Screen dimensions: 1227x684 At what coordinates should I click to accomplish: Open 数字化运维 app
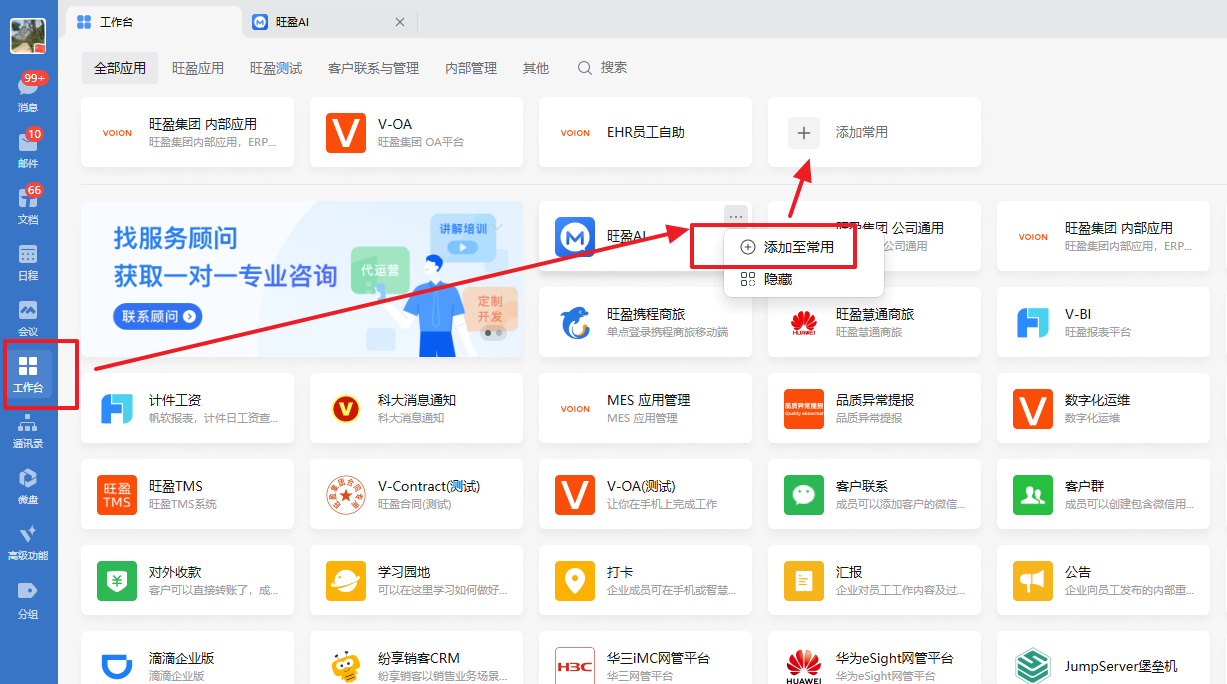pos(1104,408)
